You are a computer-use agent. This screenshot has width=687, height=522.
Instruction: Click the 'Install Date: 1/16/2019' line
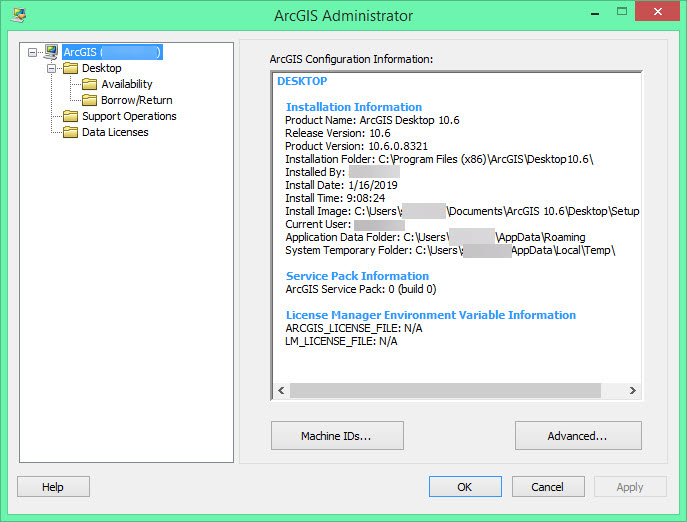tap(341, 185)
